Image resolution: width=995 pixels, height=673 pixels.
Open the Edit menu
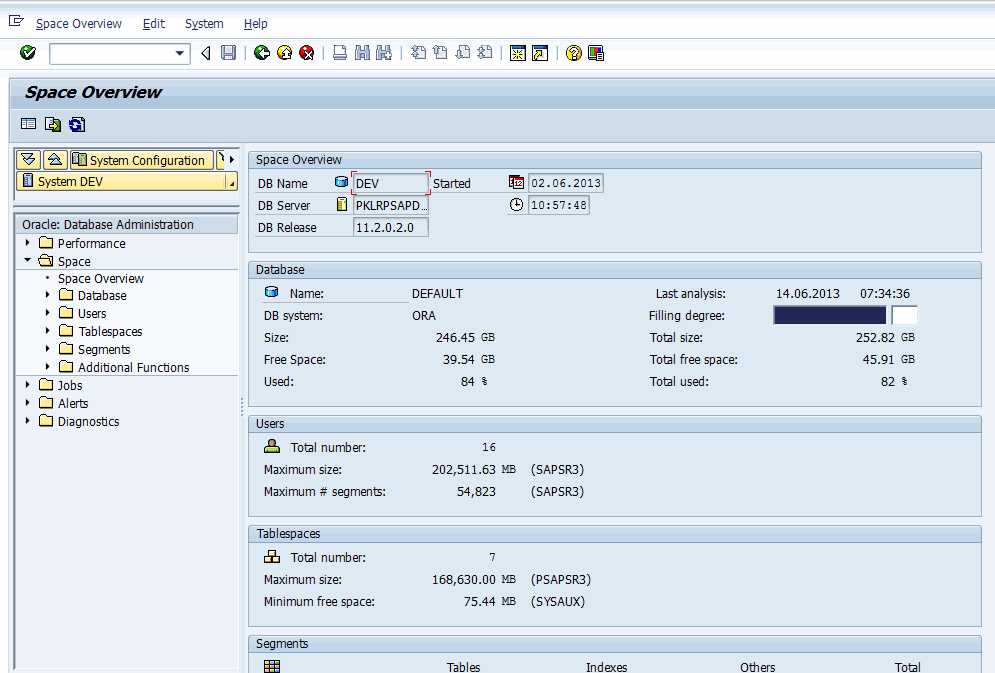153,23
